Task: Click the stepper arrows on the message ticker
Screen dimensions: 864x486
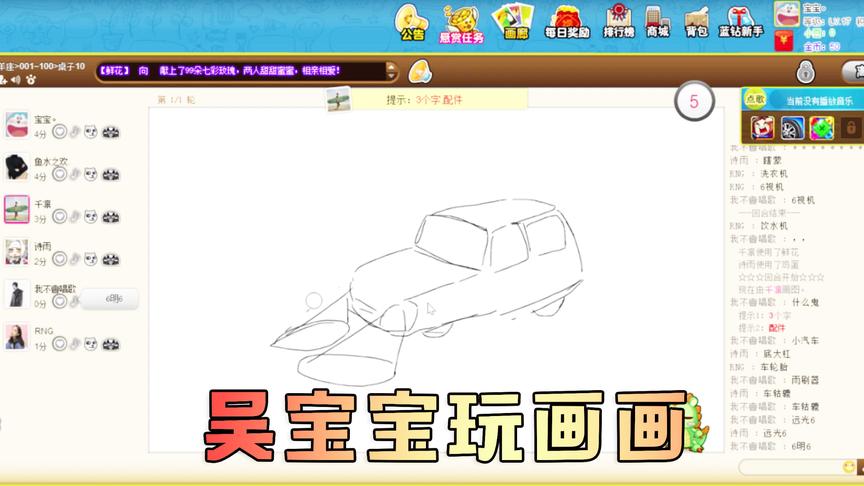Action: tap(391, 71)
